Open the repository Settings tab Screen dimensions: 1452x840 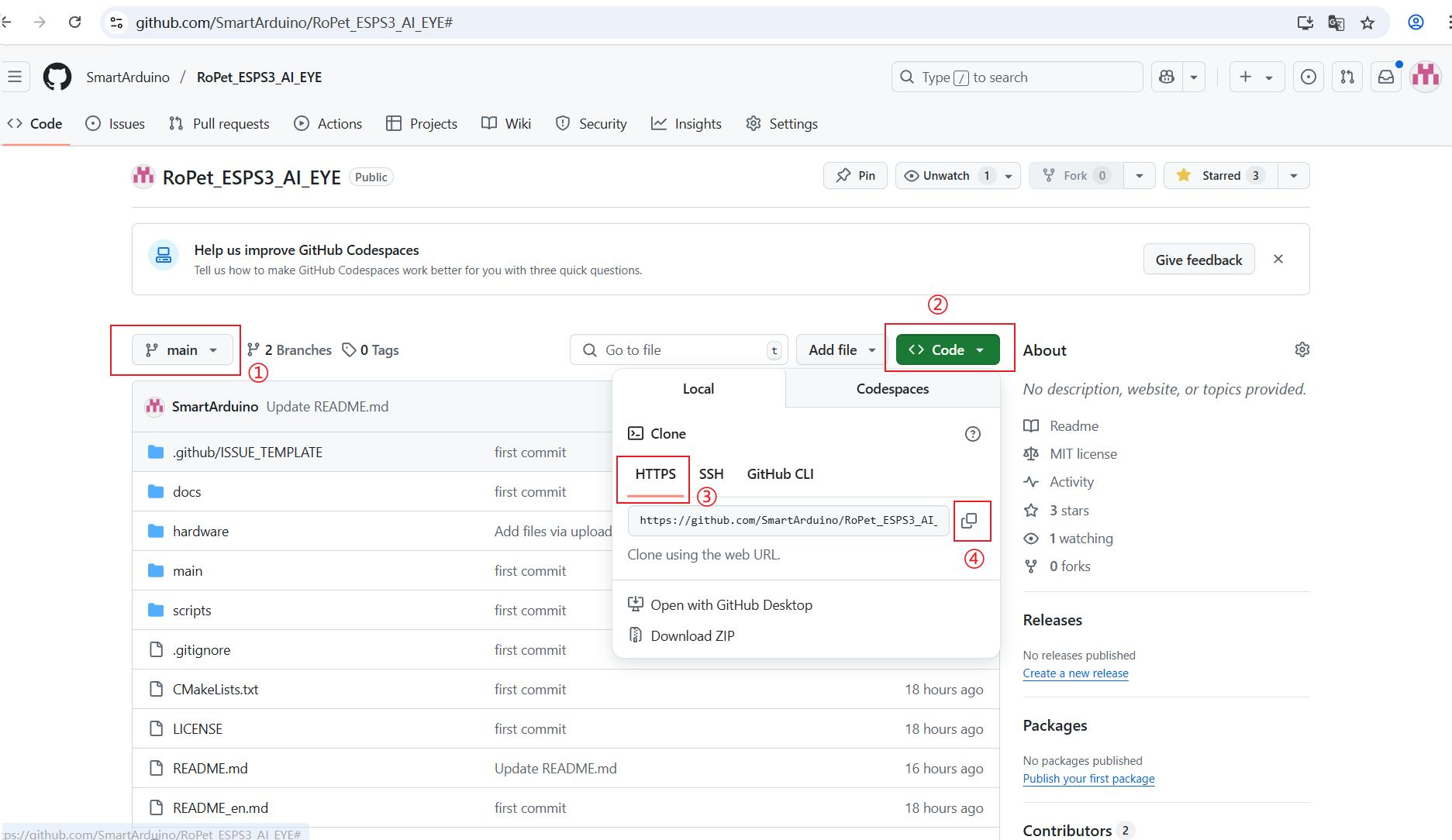pyautogui.click(x=781, y=124)
